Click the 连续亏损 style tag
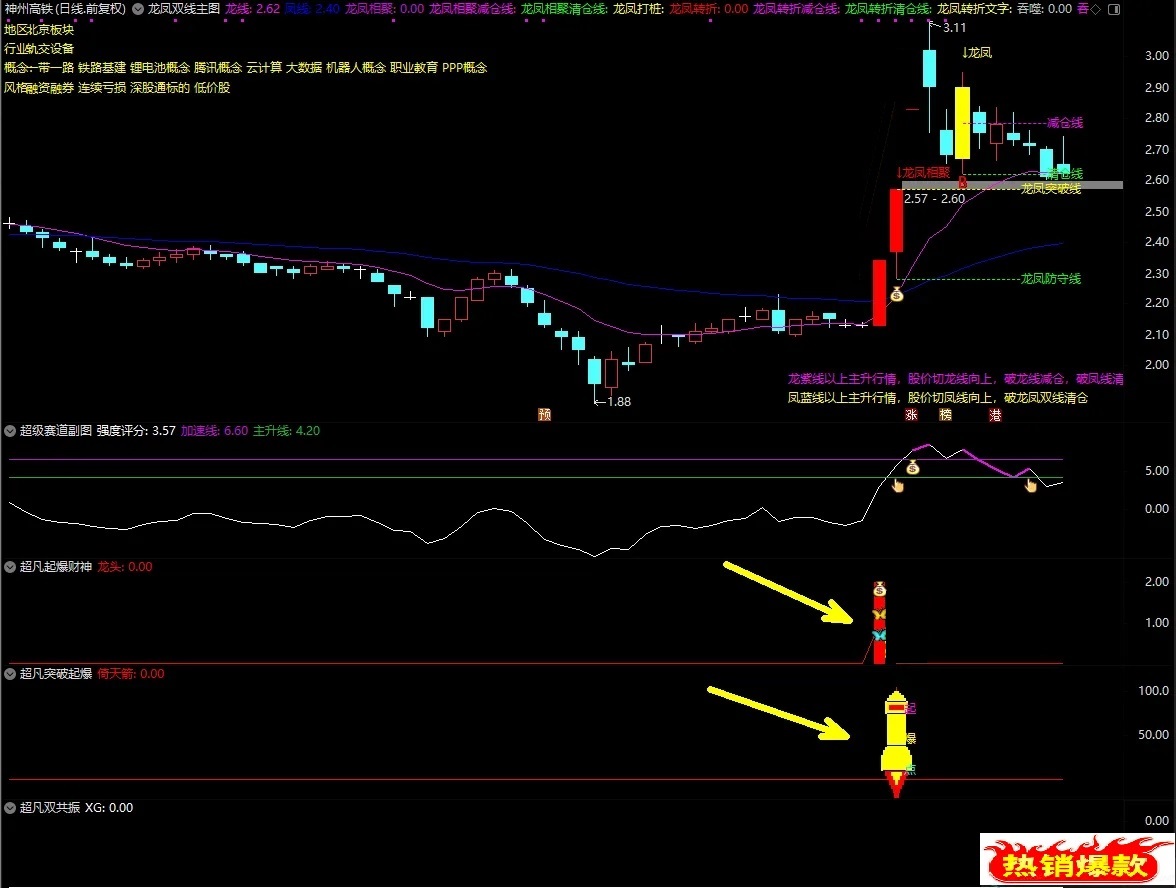Image resolution: width=1176 pixels, height=888 pixels. coord(102,88)
